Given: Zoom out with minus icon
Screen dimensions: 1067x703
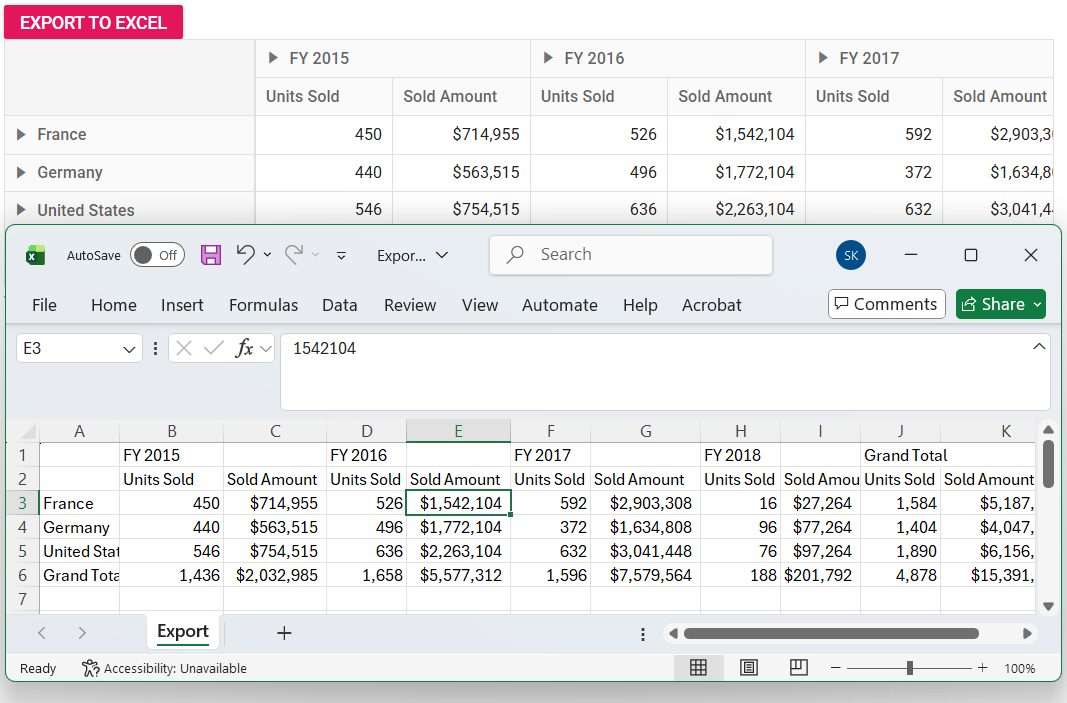Looking at the screenshot, I should pyautogui.click(x=836, y=668).
